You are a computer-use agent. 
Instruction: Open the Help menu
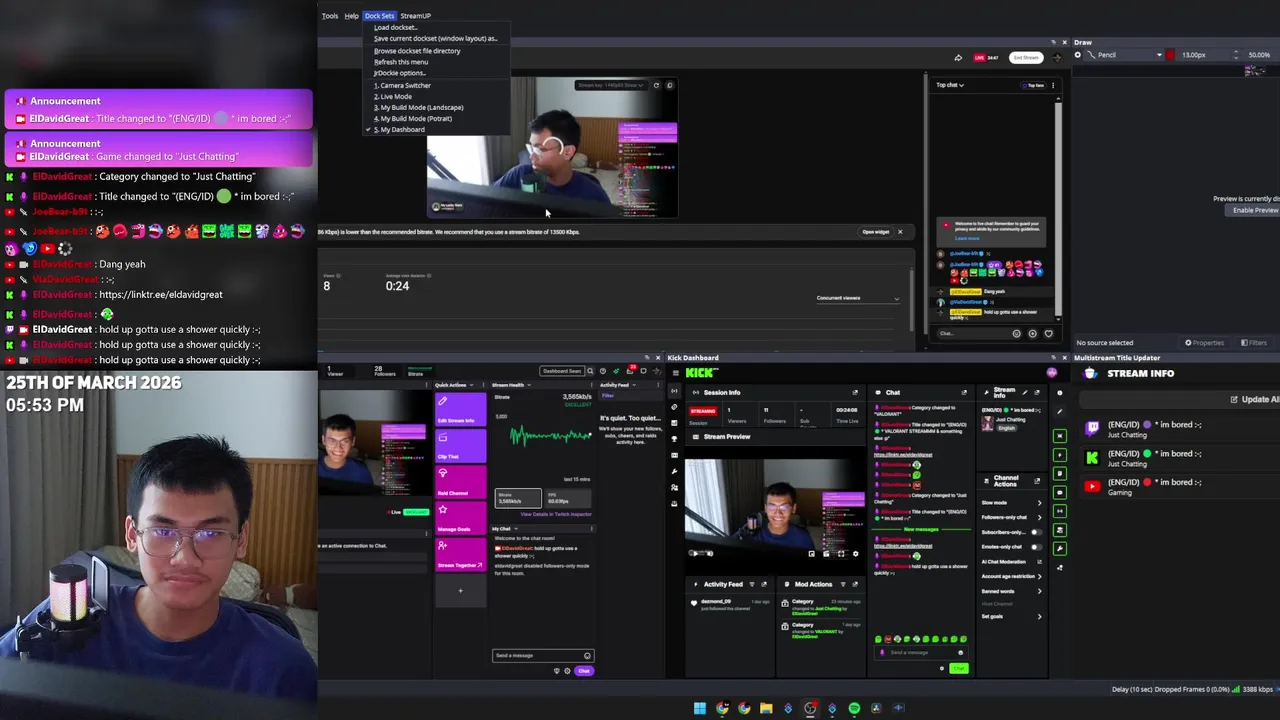point(352,16)
